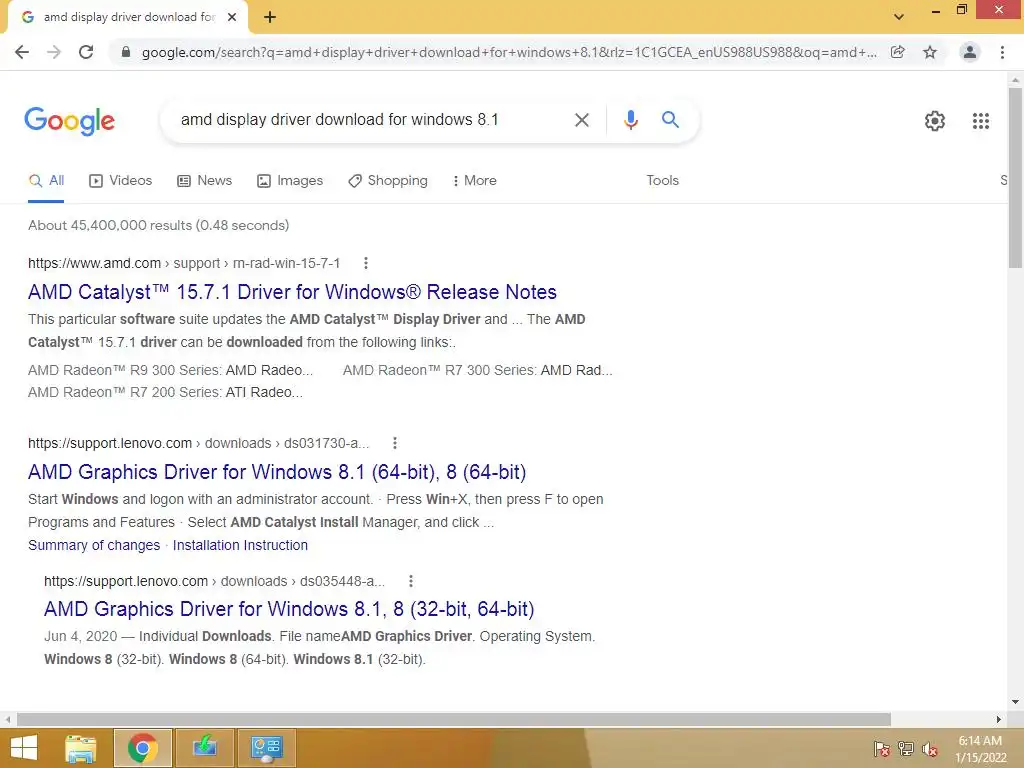1024x768 pixels.
Task: Click the address bar URL text
Action: (509, 52)
